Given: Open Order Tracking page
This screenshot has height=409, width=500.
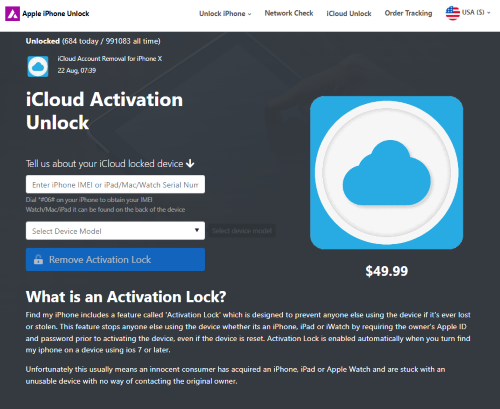Looking at the screenshot, I should [408, 13].
